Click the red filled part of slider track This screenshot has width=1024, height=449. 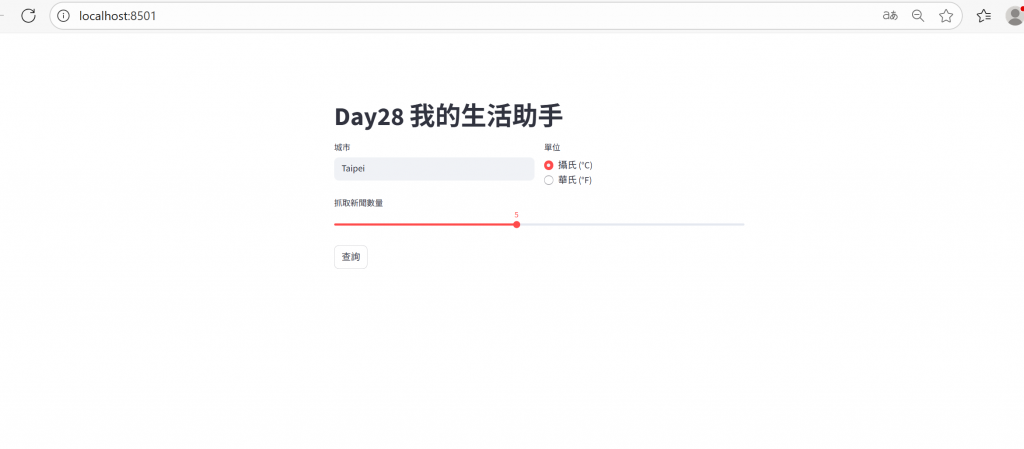click(x=425, y=224)
